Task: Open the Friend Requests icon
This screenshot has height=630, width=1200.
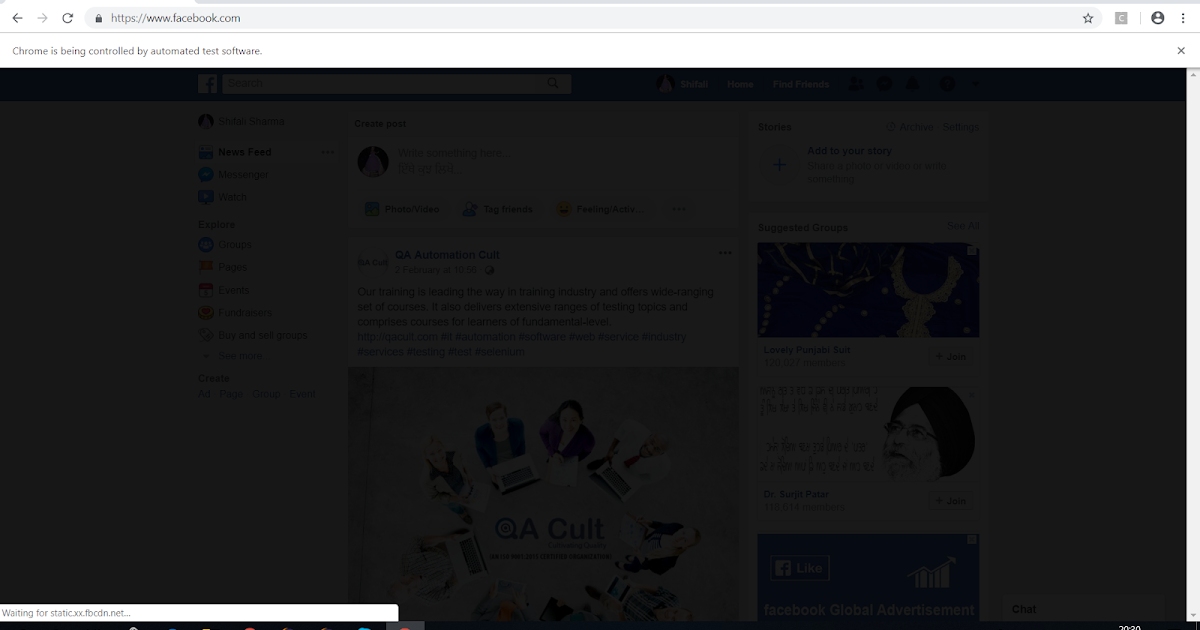Action: pos(855,84)
